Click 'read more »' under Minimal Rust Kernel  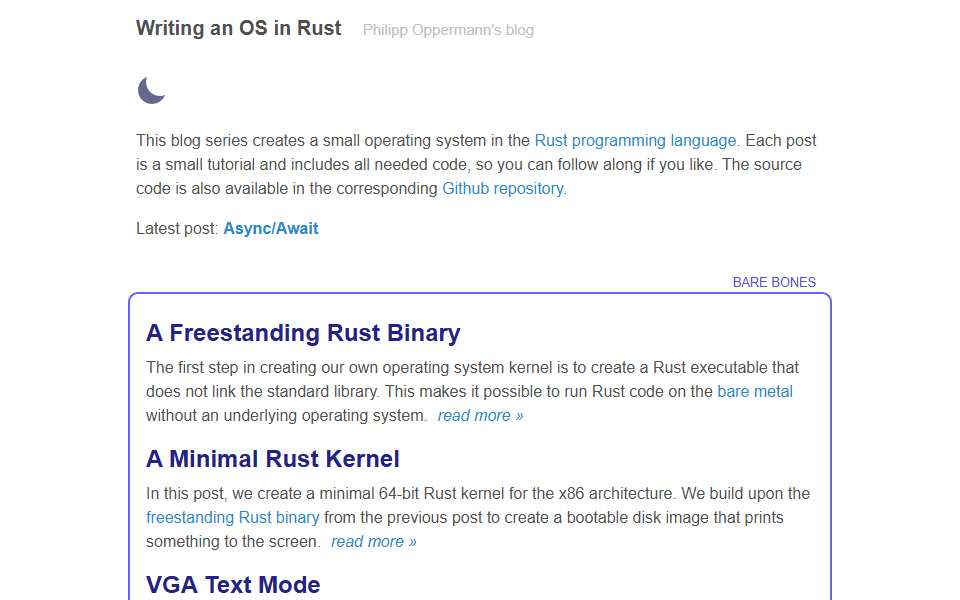(374, 542)
